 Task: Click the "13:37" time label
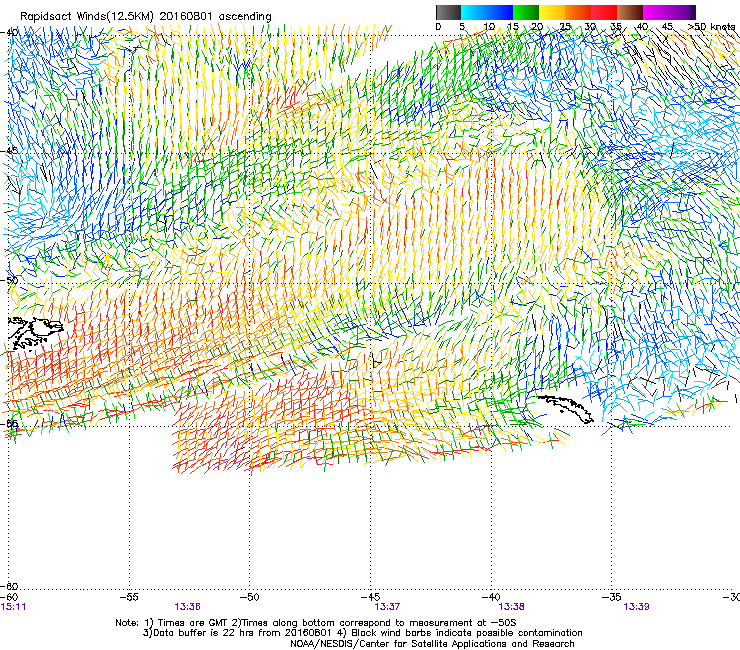coord(387,607)
